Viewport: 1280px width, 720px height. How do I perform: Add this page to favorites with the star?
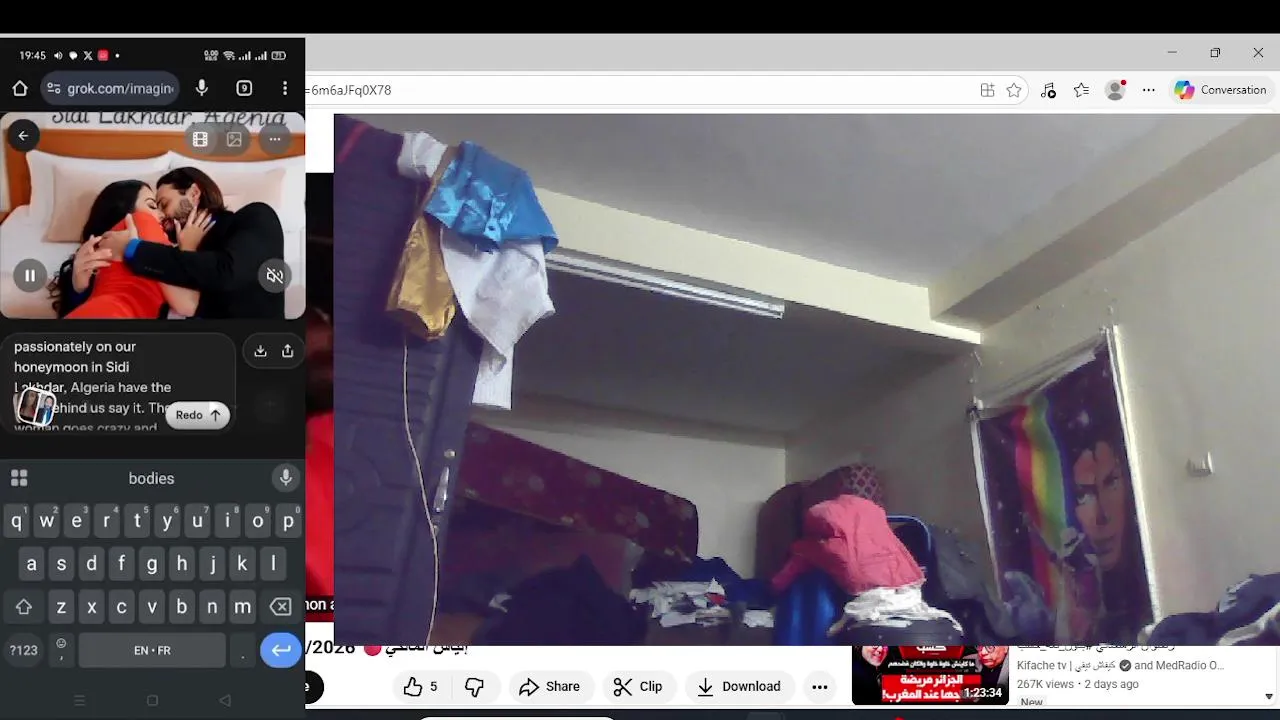pos(1014,90)
